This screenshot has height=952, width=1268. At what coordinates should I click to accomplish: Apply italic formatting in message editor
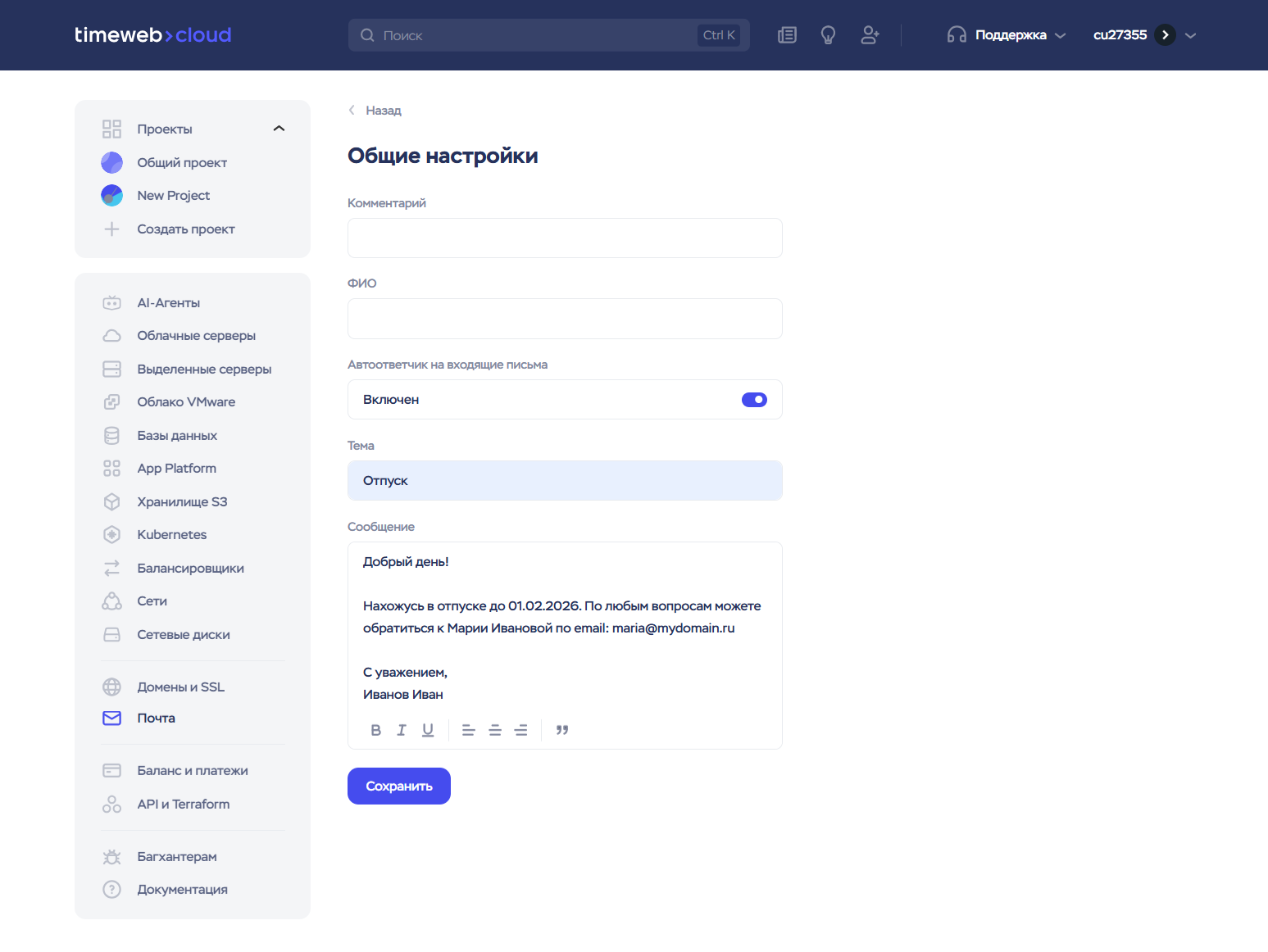click(x=402, y=730)
